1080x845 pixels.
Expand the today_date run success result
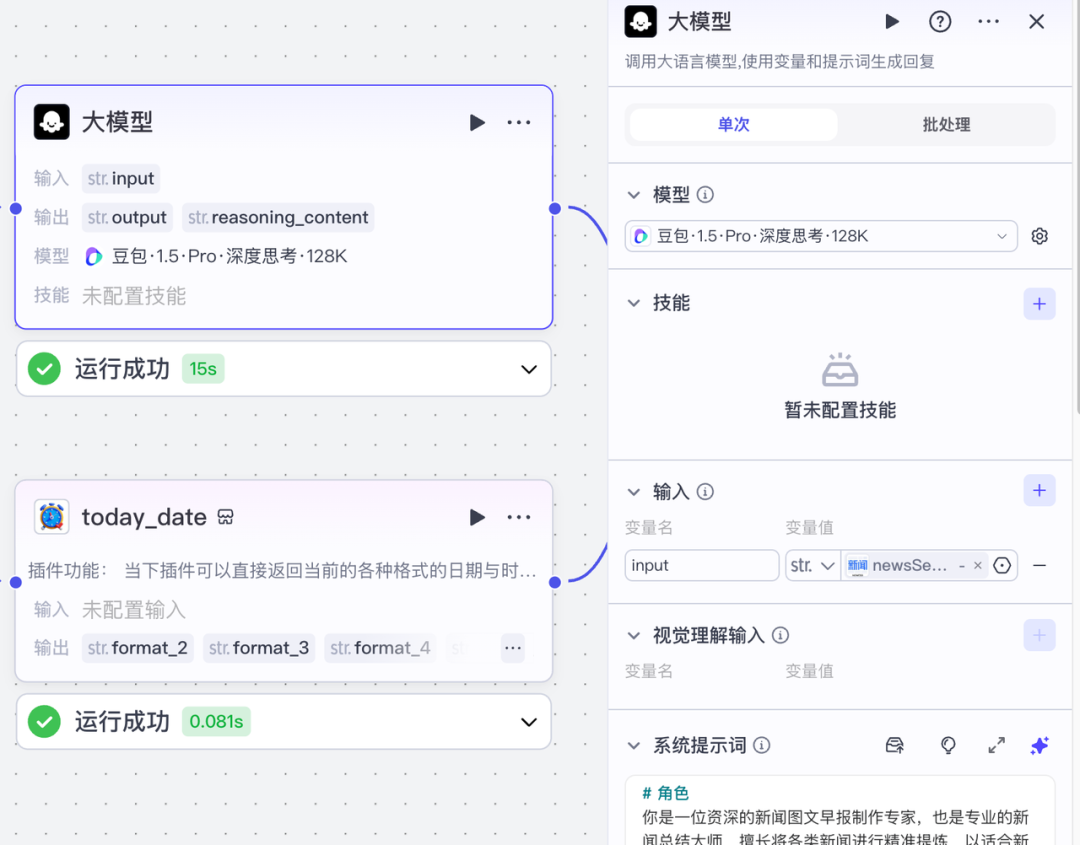(x=529, y=721)
